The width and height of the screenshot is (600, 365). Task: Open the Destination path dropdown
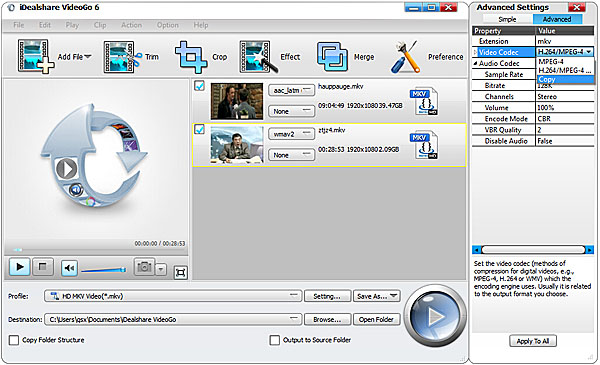coord(173,319)
